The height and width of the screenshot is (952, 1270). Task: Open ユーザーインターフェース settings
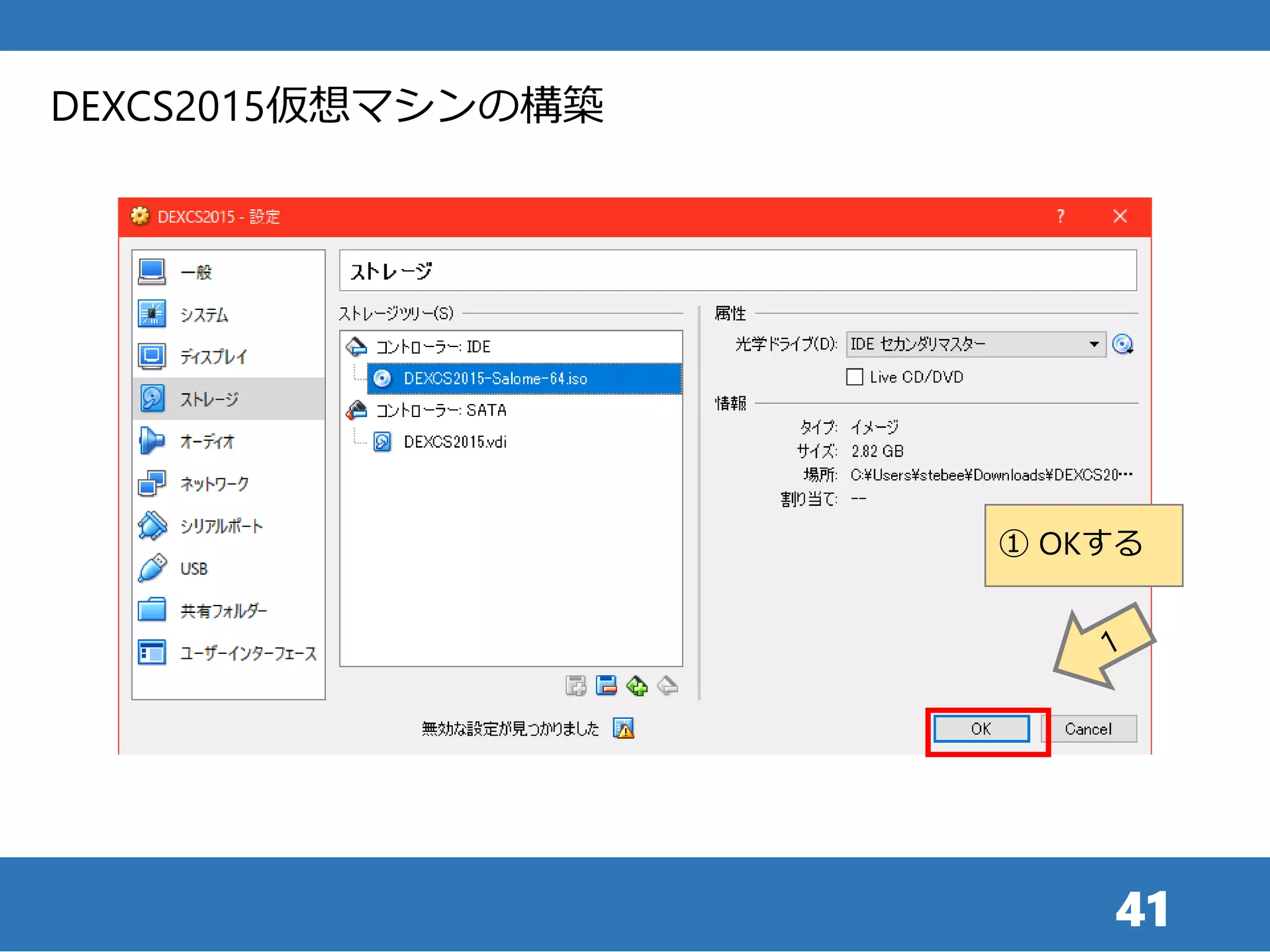pos(248,653)
